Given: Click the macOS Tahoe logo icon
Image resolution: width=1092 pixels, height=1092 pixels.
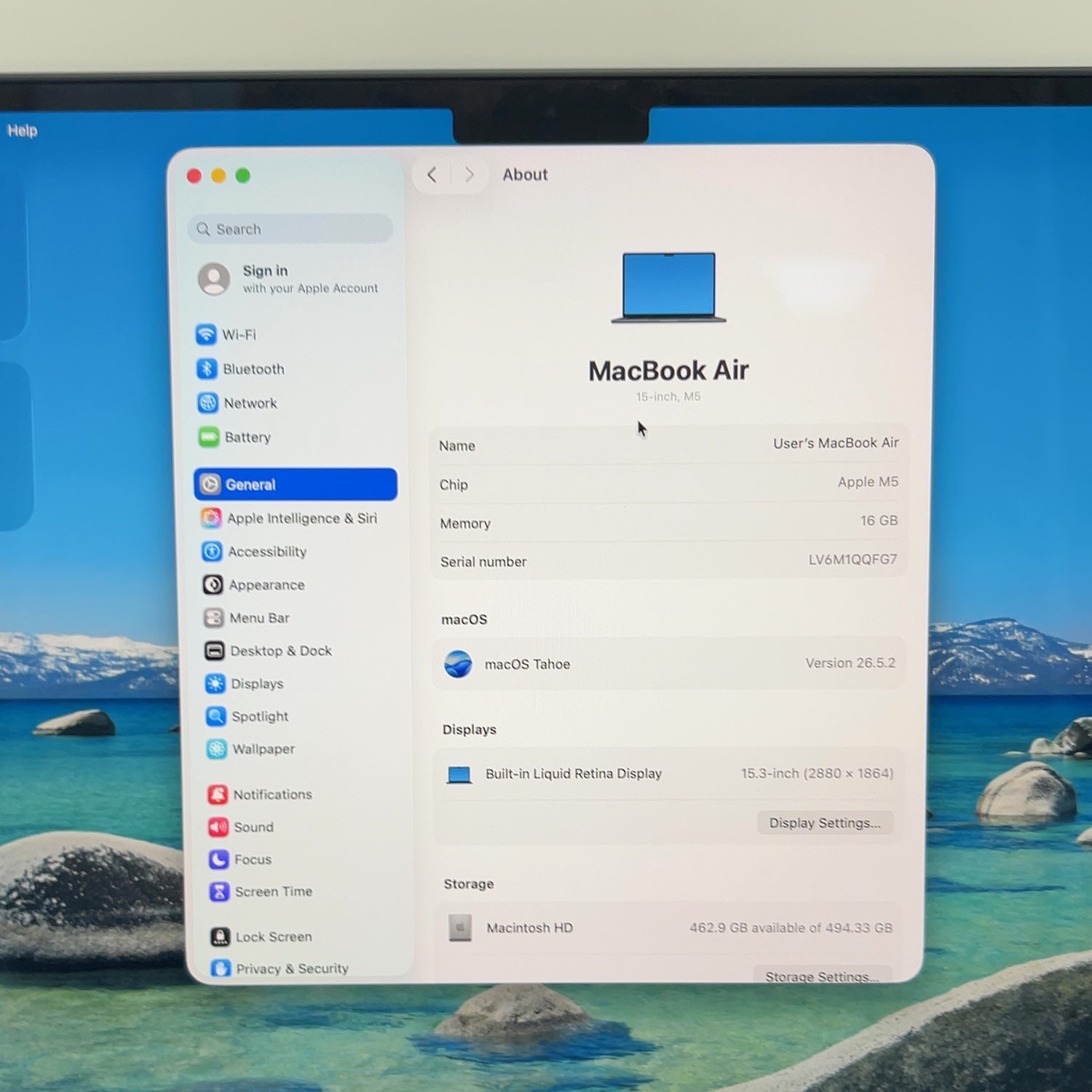Looking at the screenshot, I should pos(458,664).
